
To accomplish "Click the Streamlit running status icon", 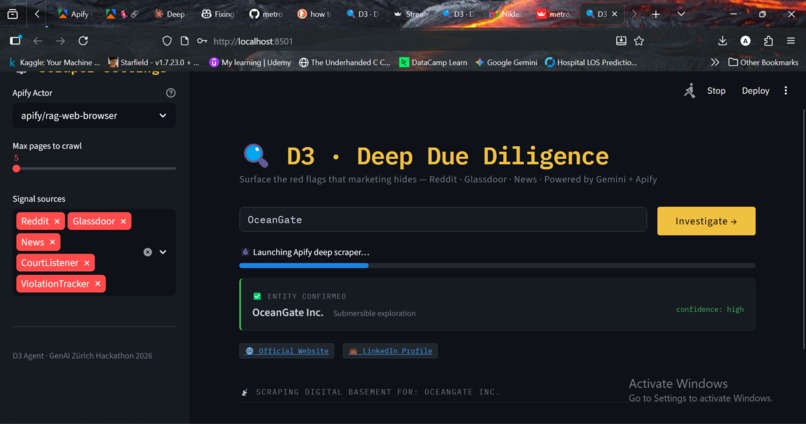I will point(689,90).
